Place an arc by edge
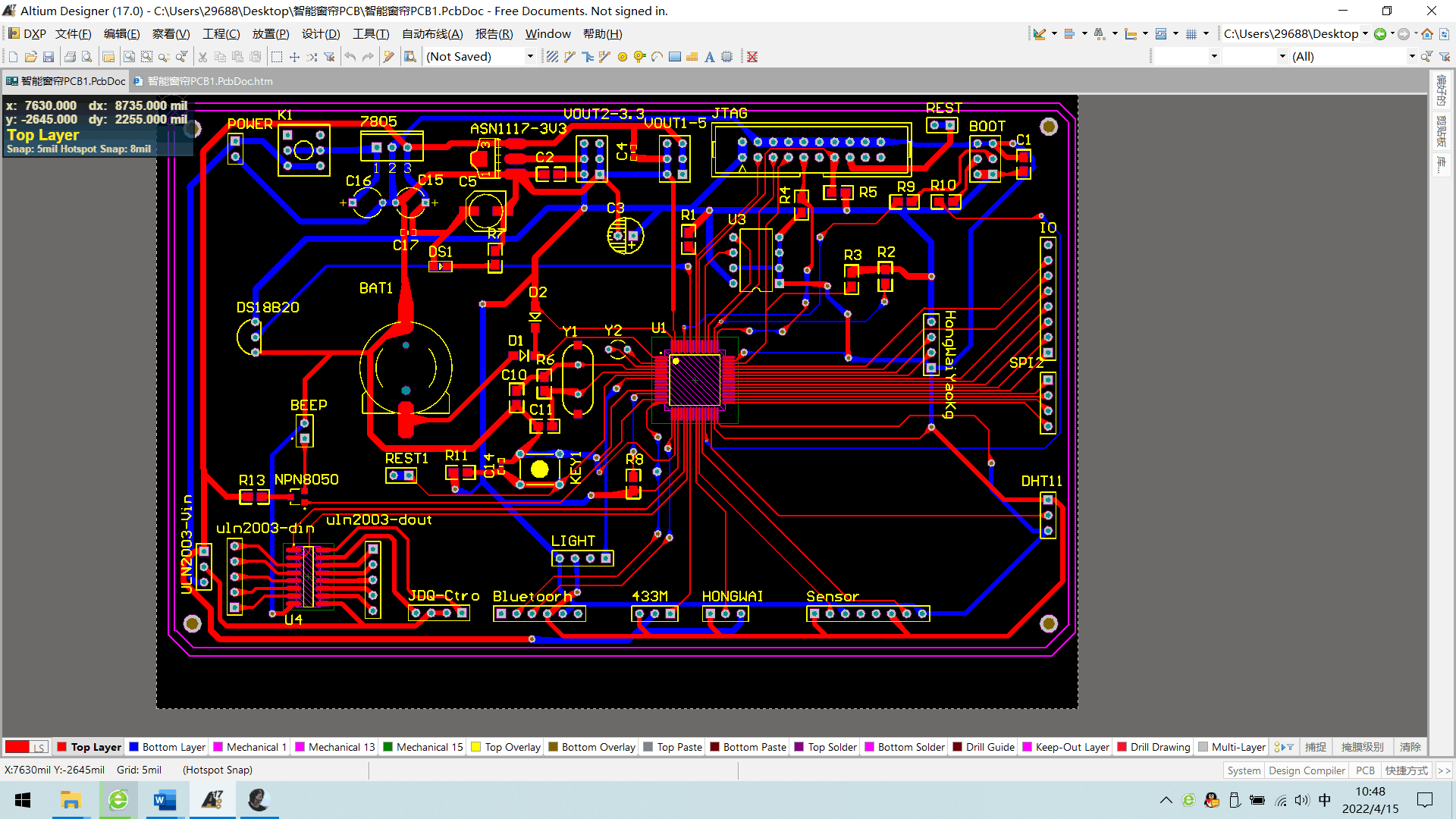 tap(657, 57)
